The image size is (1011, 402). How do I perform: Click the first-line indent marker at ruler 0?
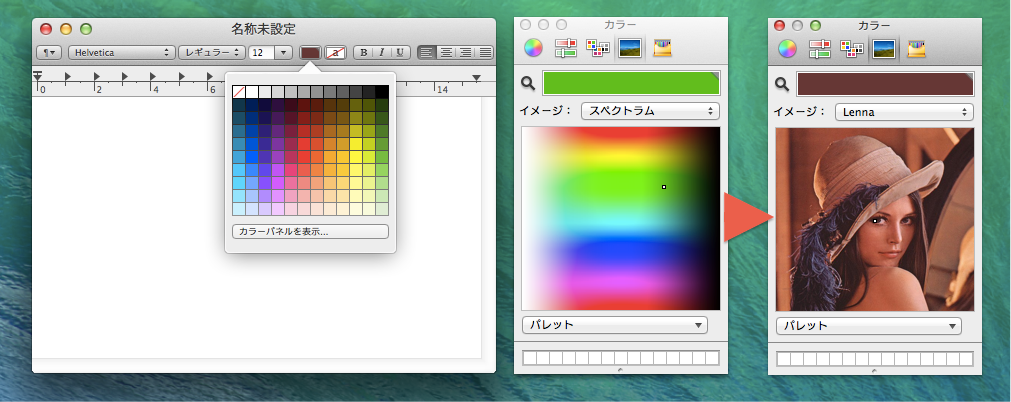37,72
